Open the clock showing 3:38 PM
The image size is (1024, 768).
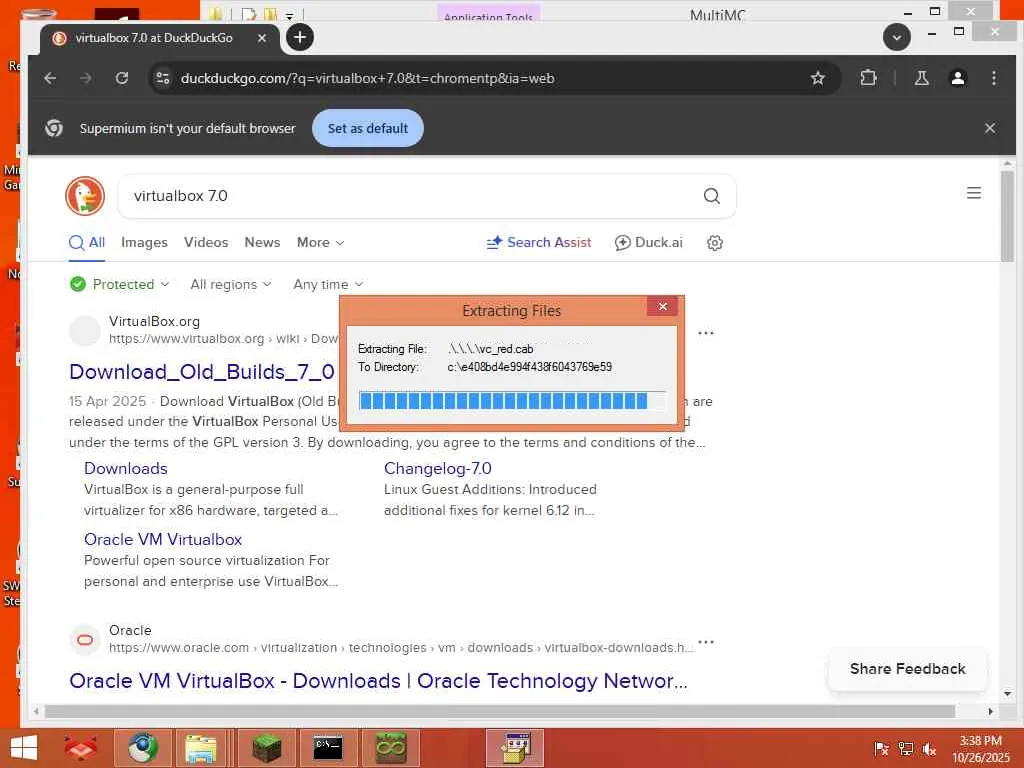[980, 749]
